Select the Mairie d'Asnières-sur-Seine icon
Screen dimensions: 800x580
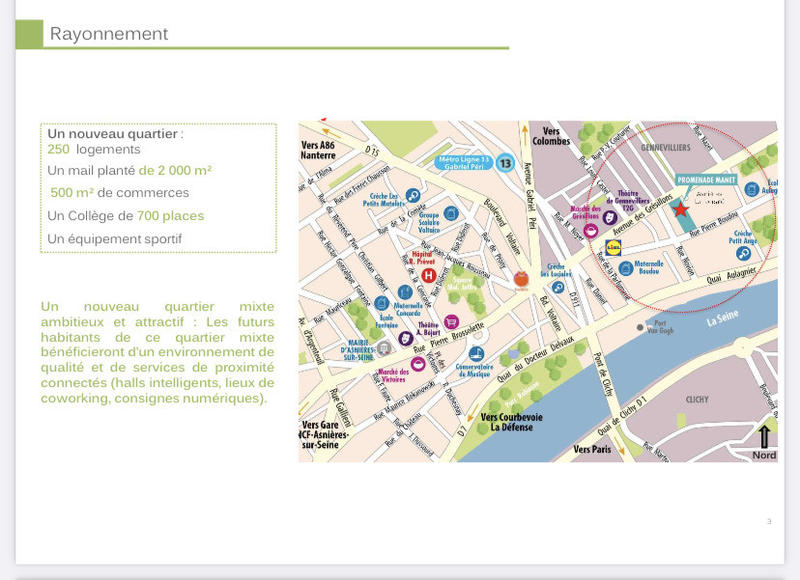pyautogui.click(x=384, y=348)
